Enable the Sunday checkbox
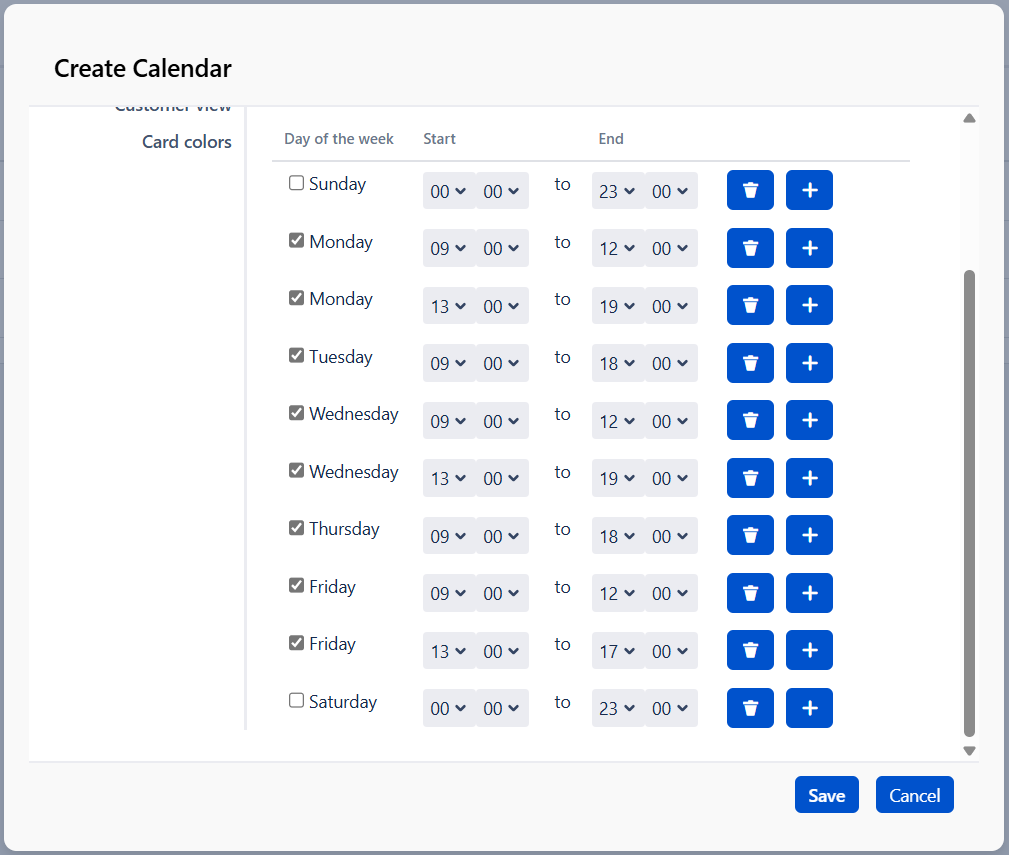Screen dimensions: 1009x855 point(296,183)
